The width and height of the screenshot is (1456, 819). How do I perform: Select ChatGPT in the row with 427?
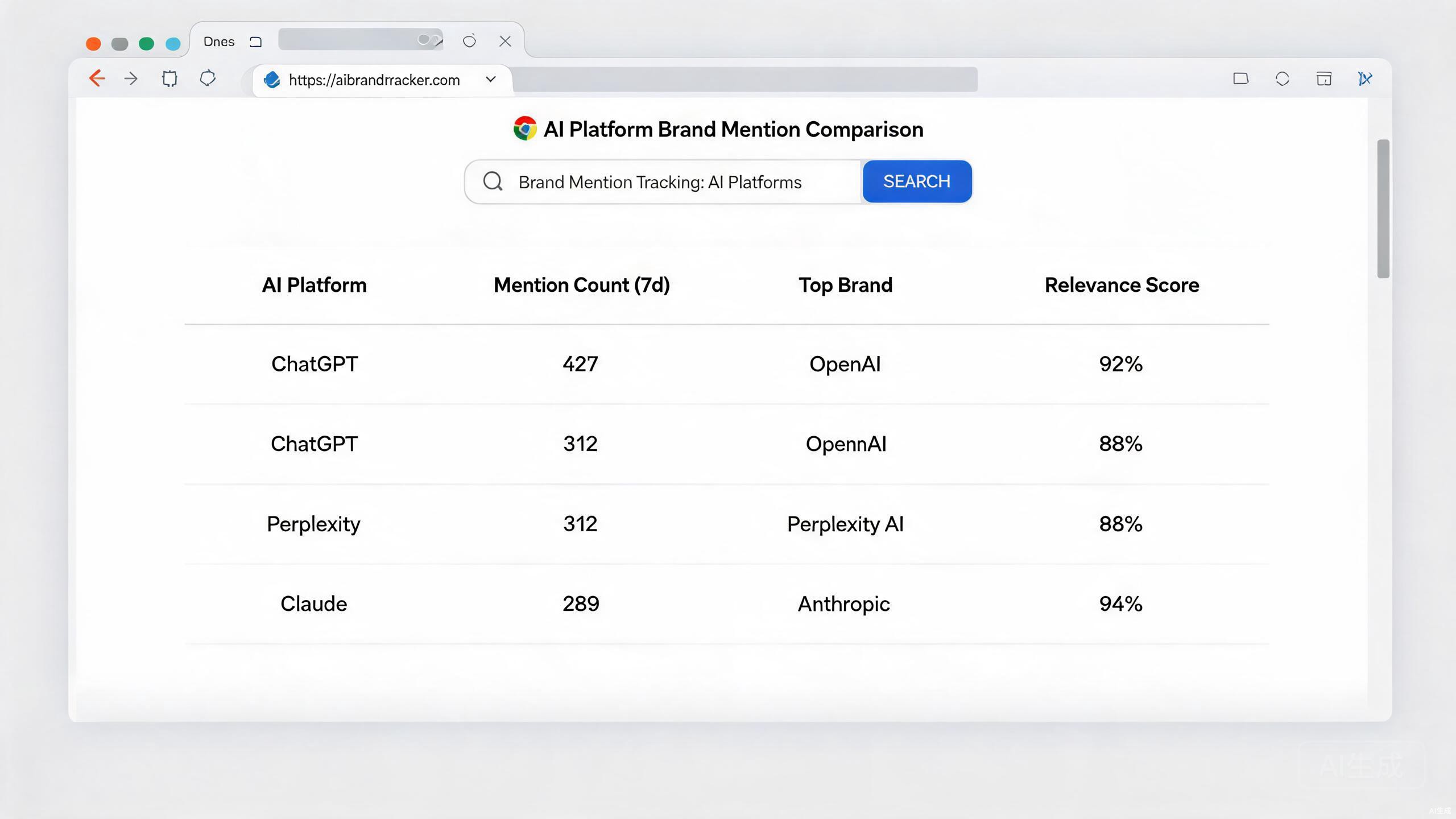[x=315, y=364]
